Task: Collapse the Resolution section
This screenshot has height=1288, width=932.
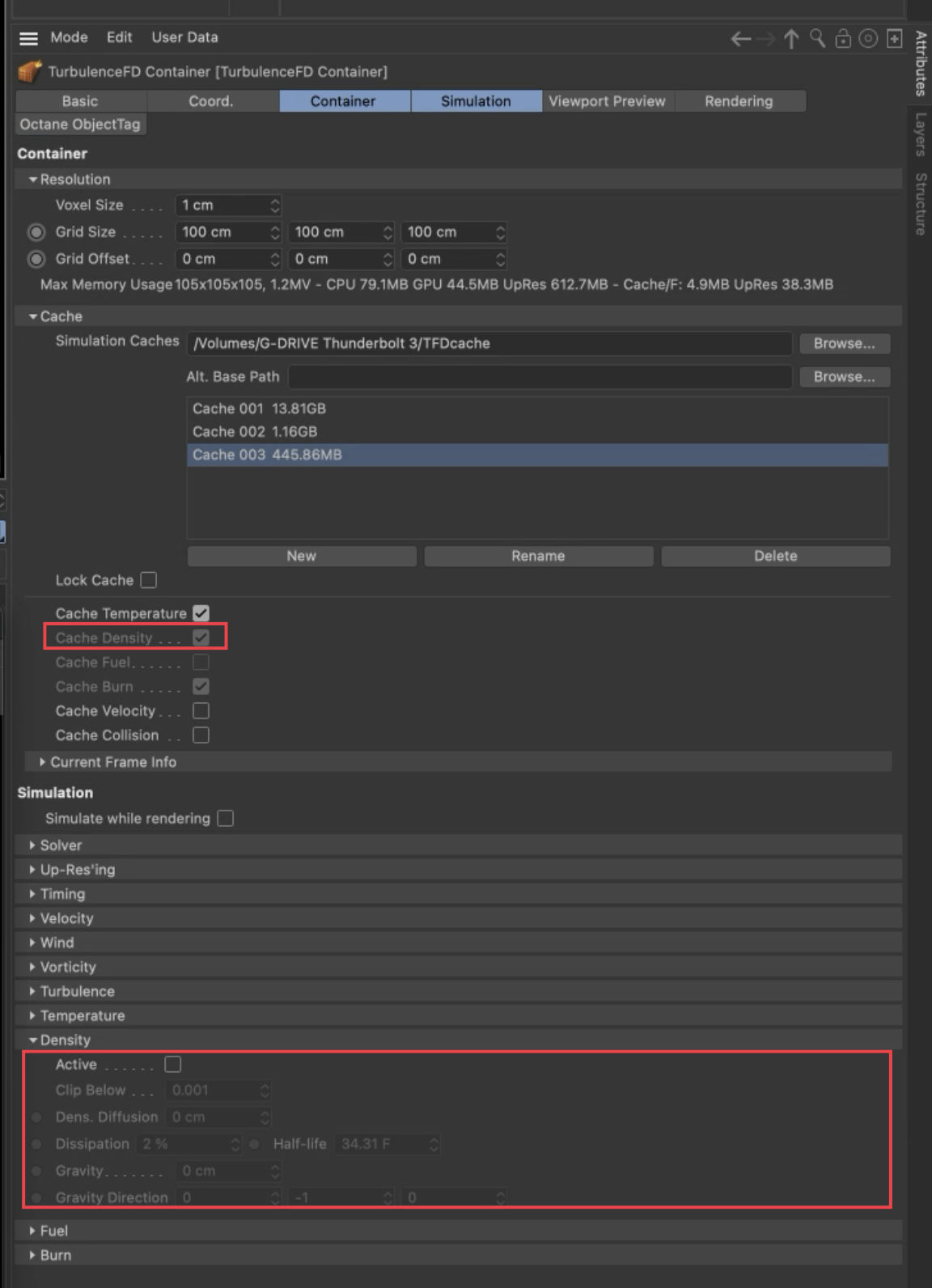Action: coord(33,180)
